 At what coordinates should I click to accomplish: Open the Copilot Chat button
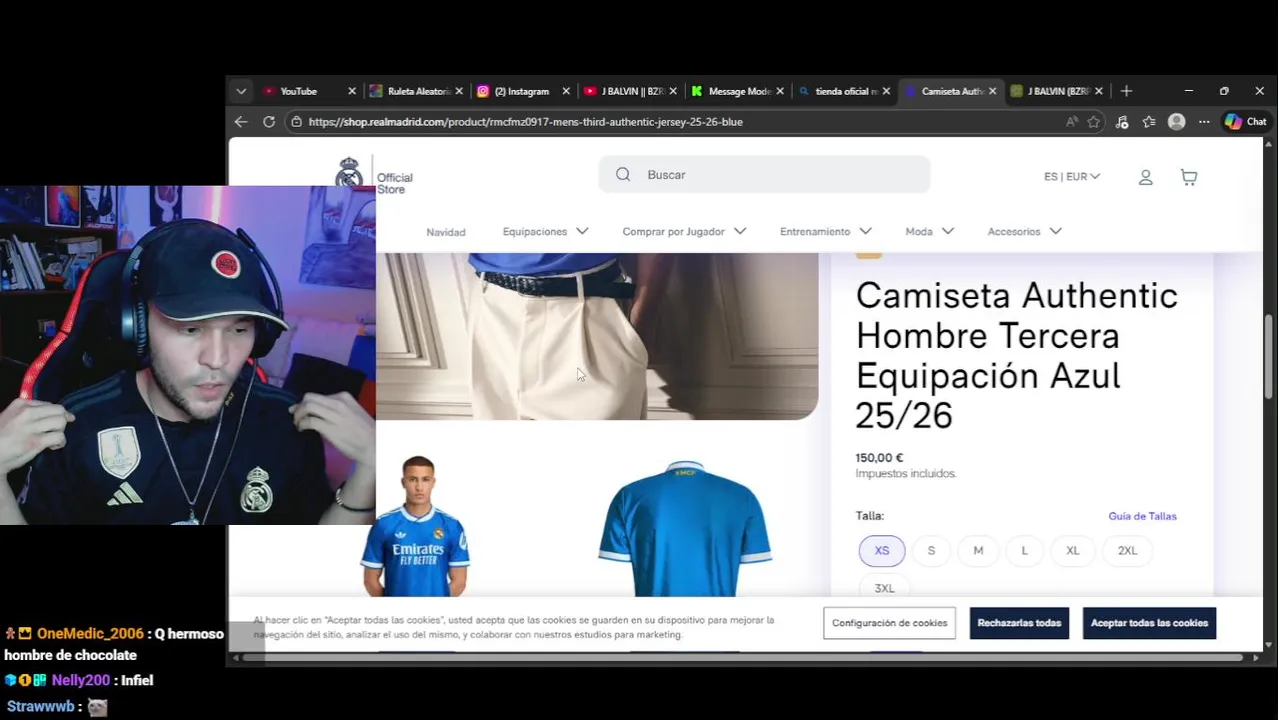1246,121
